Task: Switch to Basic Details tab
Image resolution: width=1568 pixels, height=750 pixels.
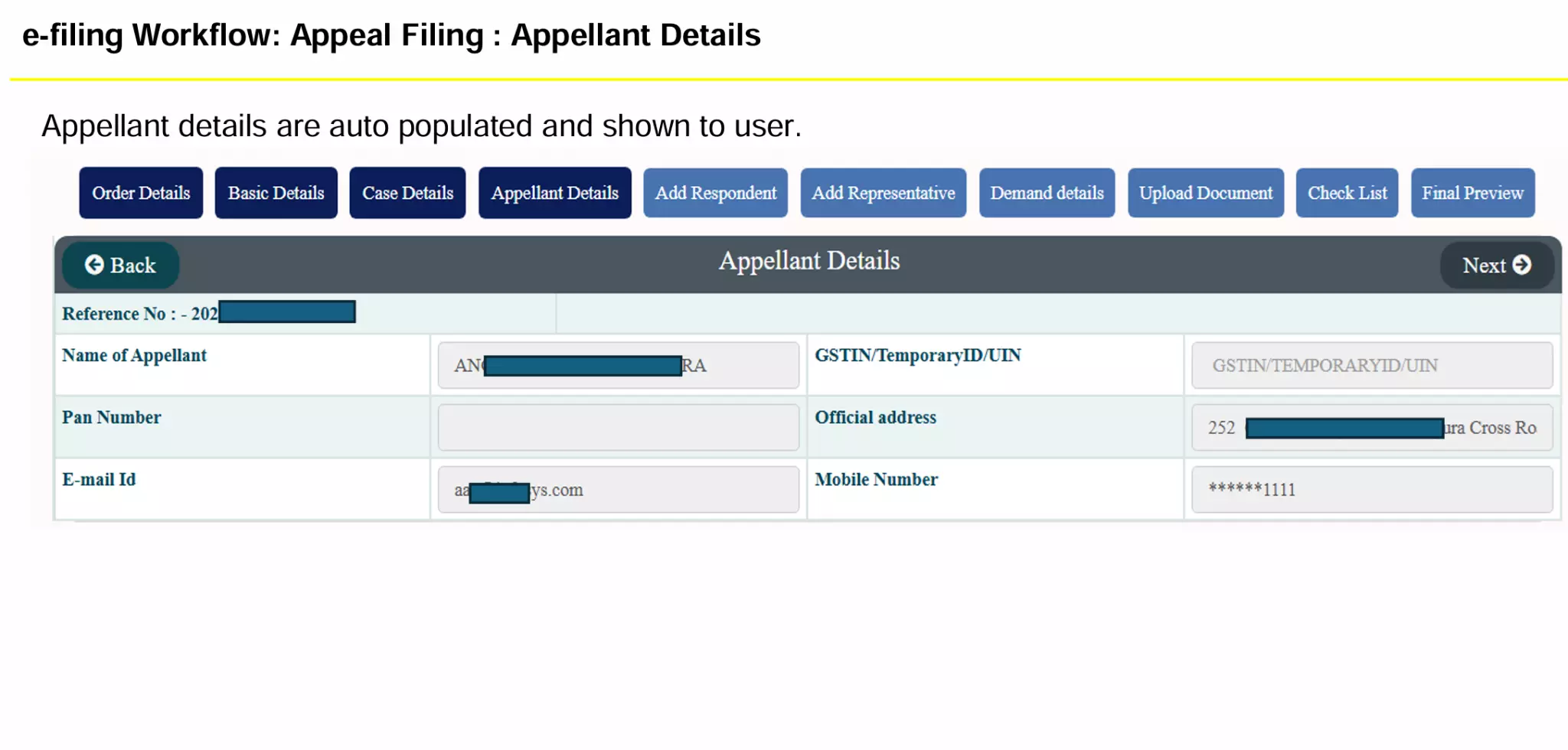Action: point(276,193)
